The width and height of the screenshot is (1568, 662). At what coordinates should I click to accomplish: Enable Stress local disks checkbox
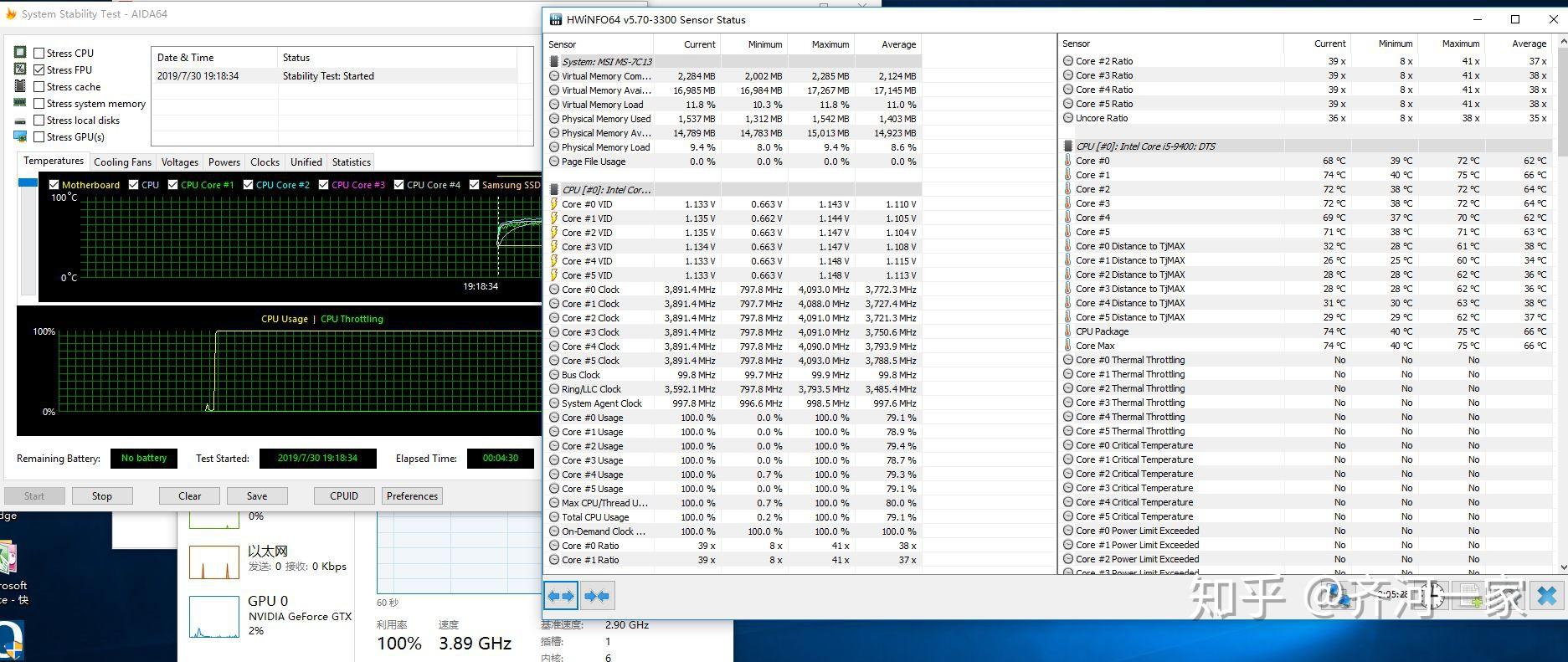coord(39,120)
